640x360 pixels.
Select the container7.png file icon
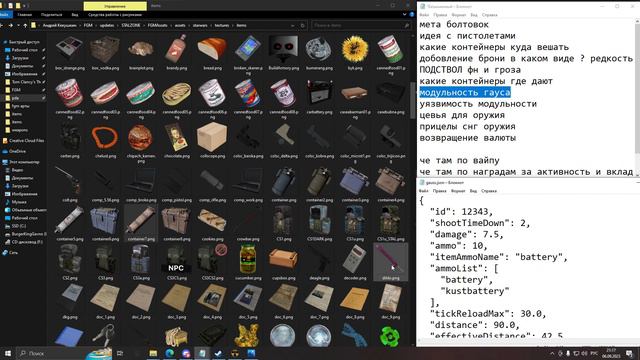(x=141, y=222)
